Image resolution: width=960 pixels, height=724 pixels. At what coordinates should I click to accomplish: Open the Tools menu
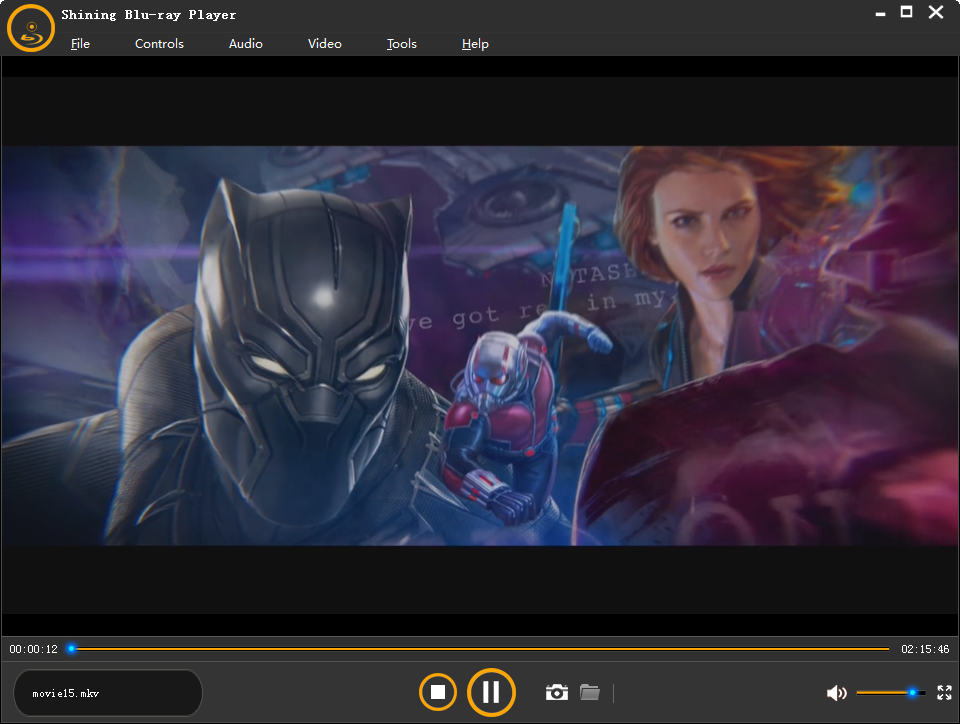tap(402, 43)
